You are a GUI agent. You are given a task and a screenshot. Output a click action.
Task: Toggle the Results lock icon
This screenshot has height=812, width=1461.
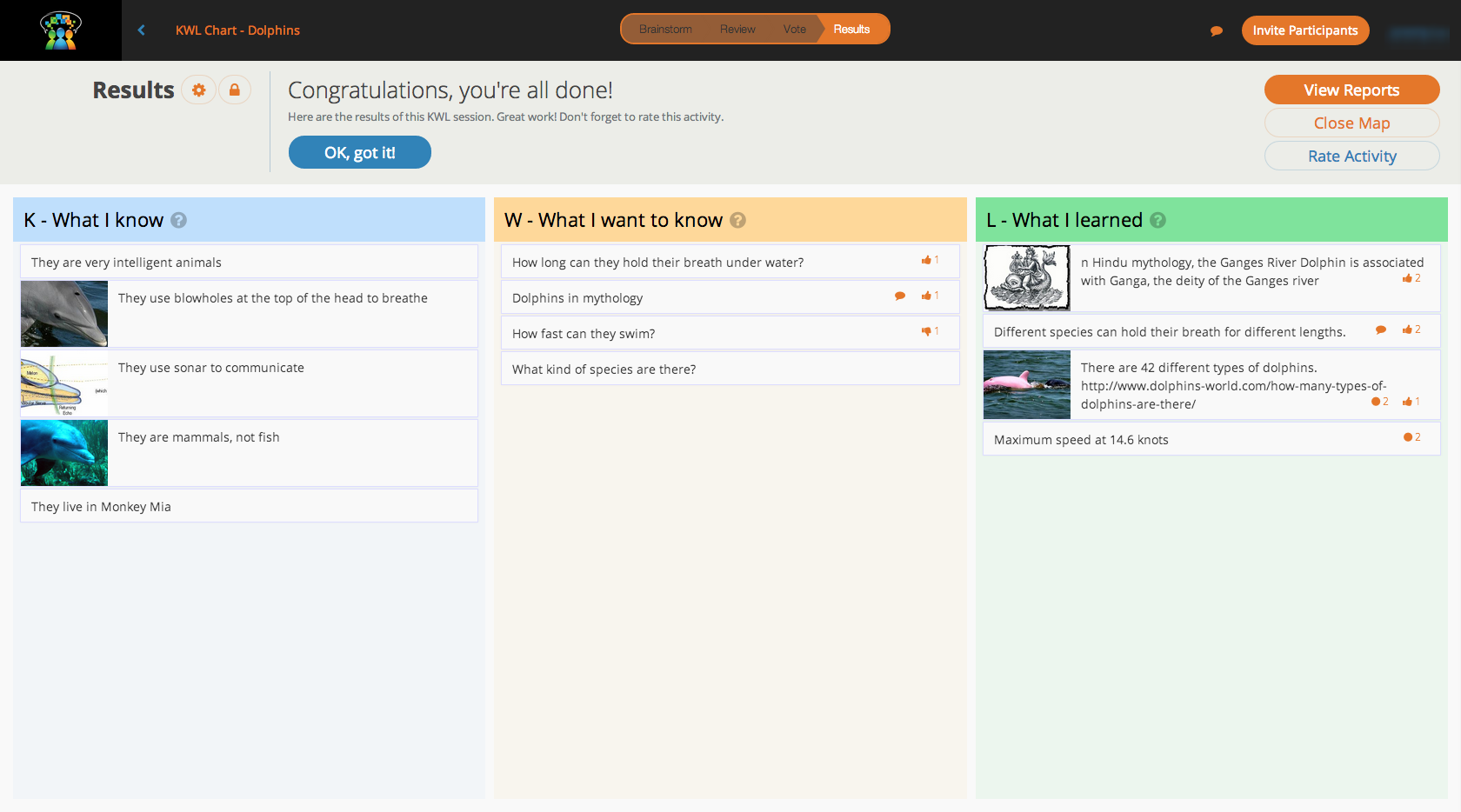235,90
